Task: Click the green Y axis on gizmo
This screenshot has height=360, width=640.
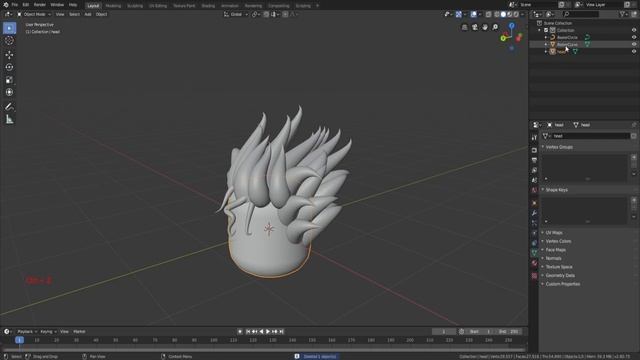Action: pos(504,38)
